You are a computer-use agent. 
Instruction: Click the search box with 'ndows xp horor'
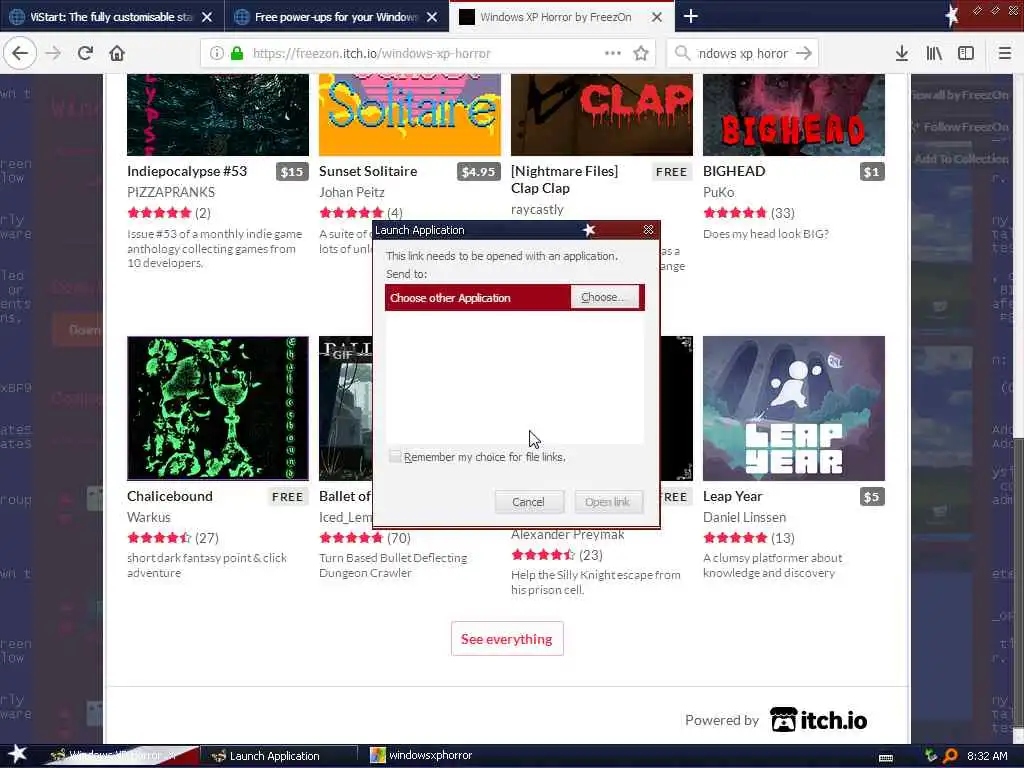click(x=743, y=54)
